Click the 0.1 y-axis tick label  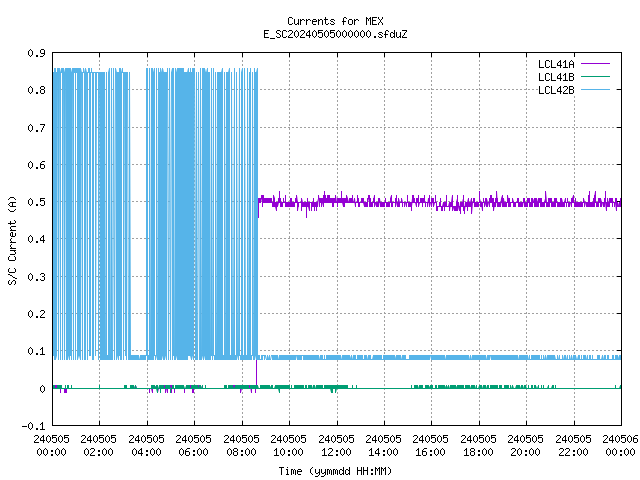pyautogui.click(x=36, y=351)
